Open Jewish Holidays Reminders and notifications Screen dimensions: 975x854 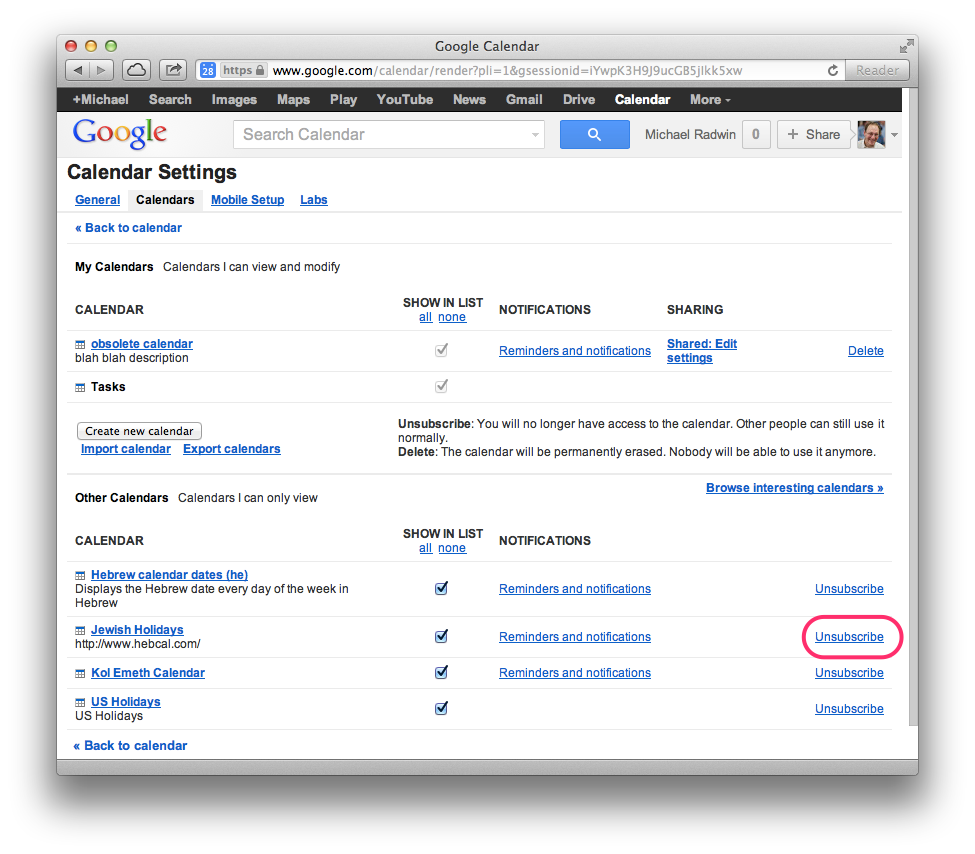[x=575, y=637]
